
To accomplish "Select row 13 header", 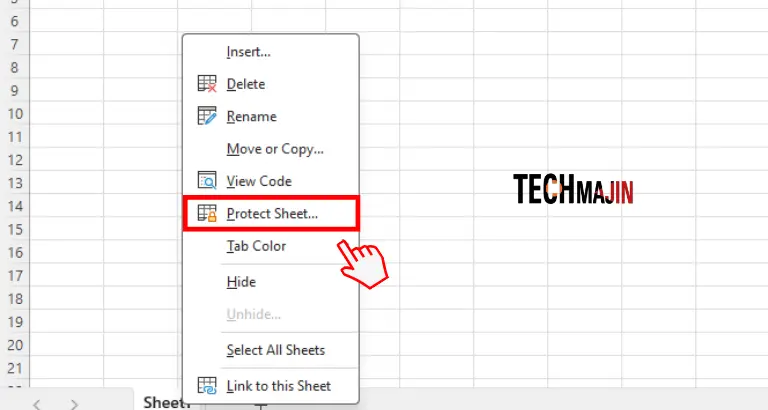I will (x=15, y=183).
